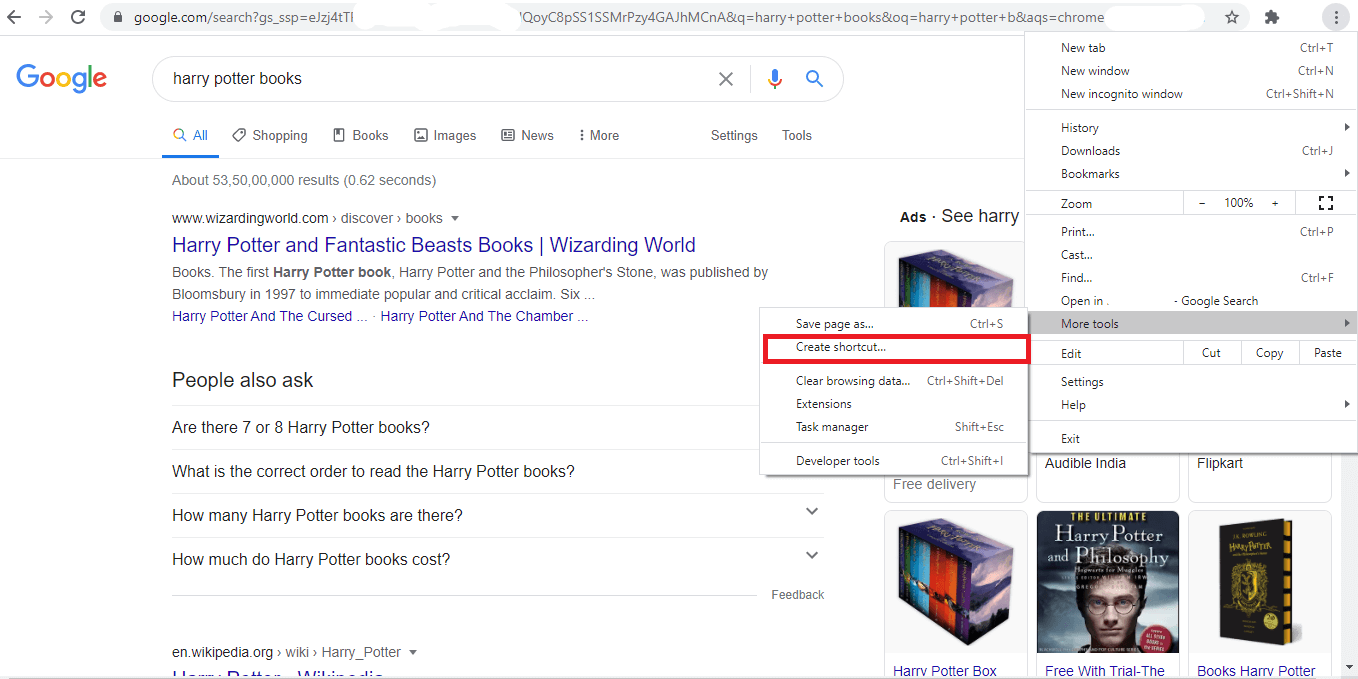Click the fullscreen icon in Zoom row
The image size is (1358, 679).
pyautogui.click(x=1326, y=203)
